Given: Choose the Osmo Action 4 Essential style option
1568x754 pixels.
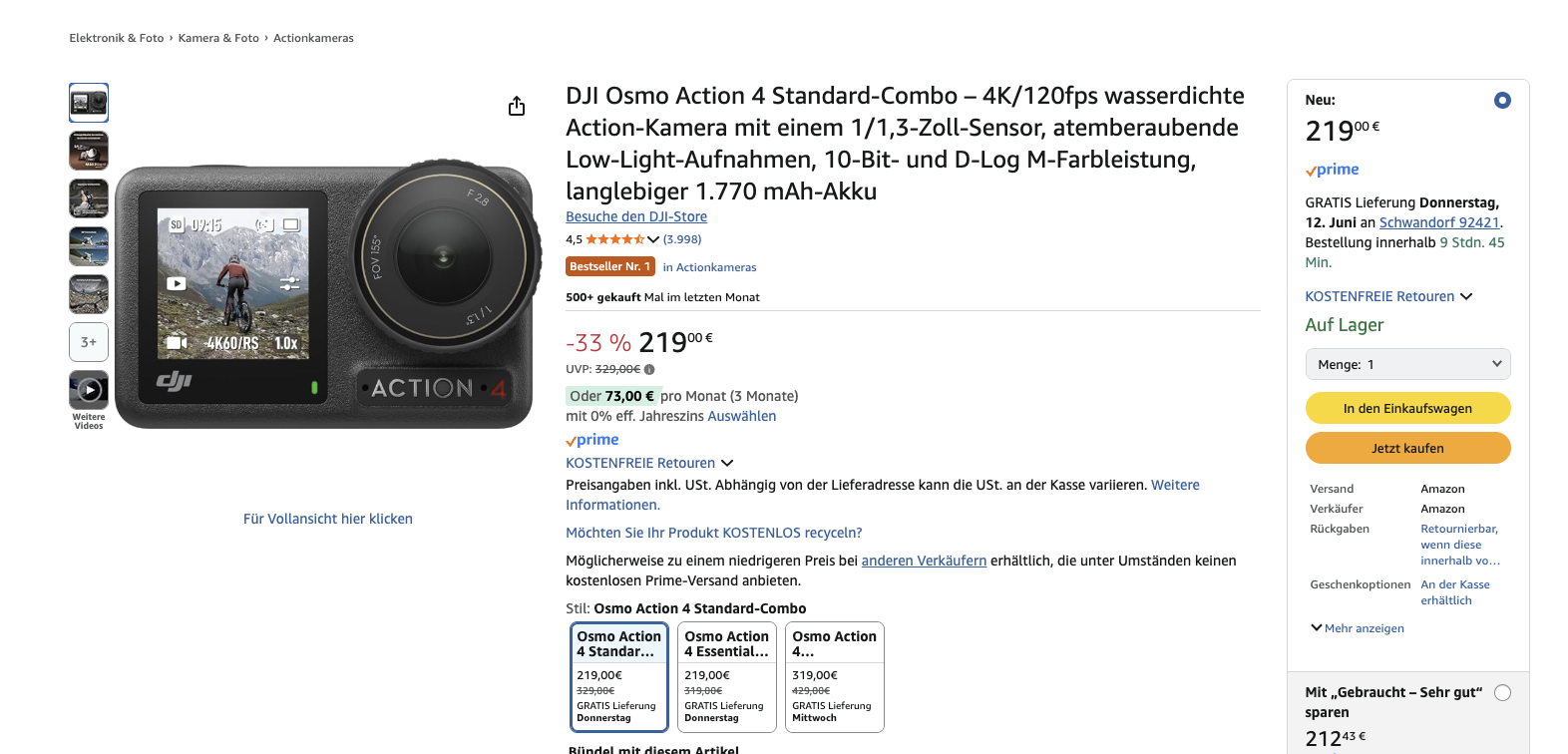Looking at the screenshot, I should 727,678.
